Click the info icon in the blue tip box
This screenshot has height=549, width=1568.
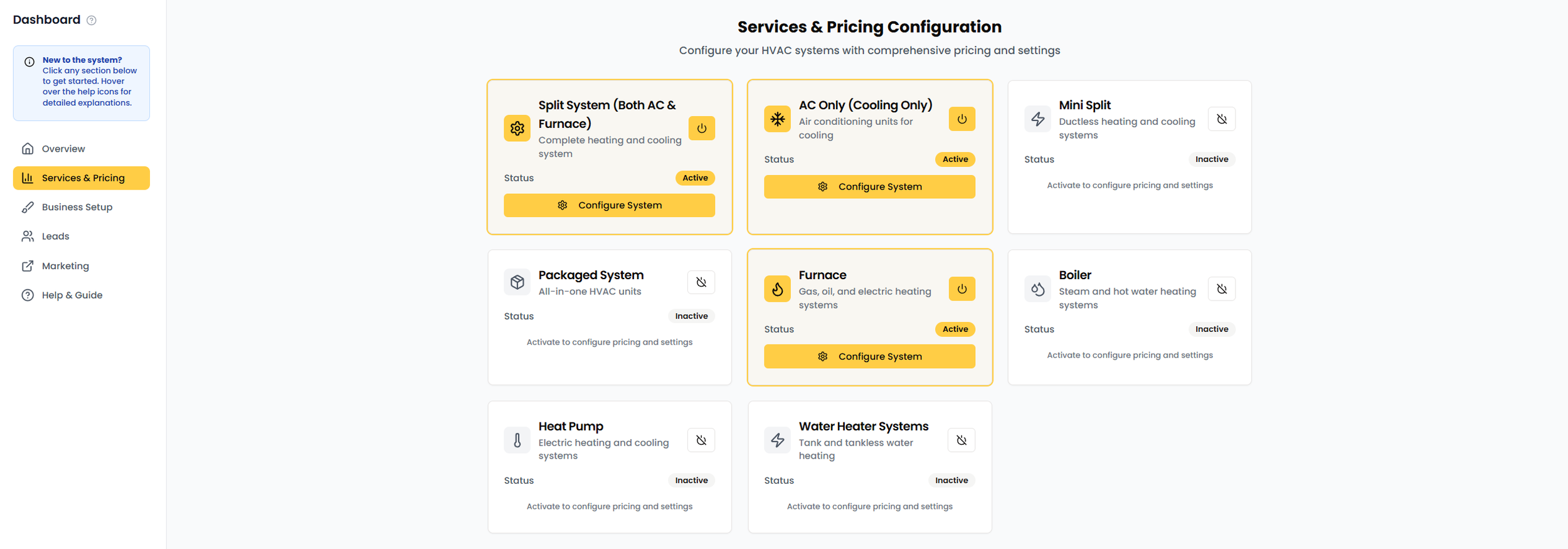pyautogui.click(x=29, y=62)
